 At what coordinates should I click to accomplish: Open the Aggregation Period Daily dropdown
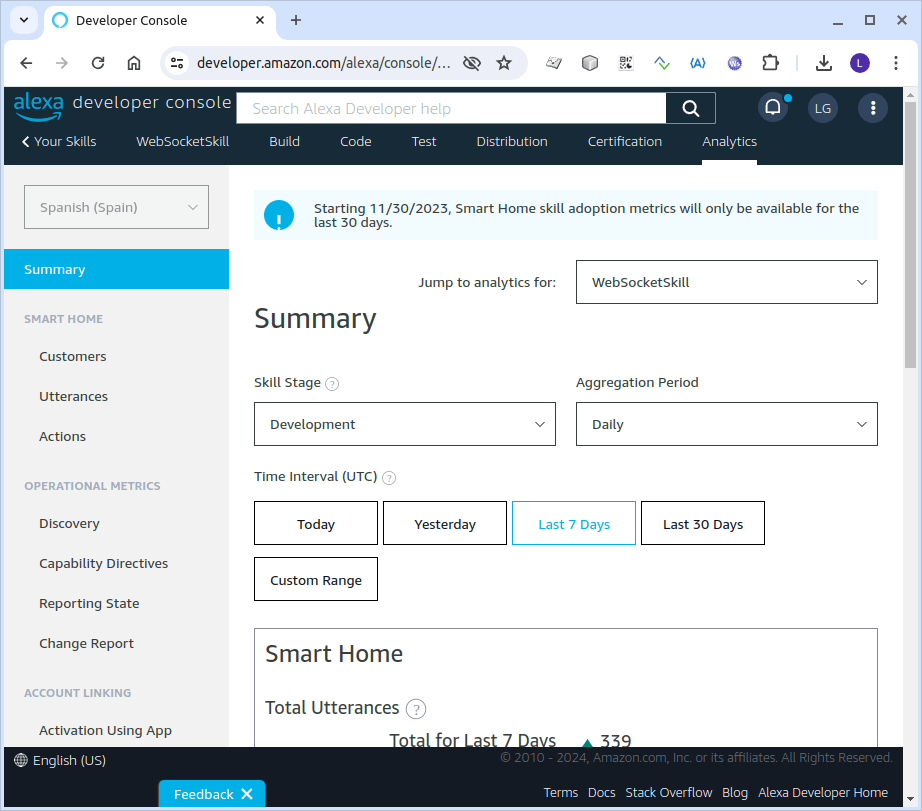(726, 424)
